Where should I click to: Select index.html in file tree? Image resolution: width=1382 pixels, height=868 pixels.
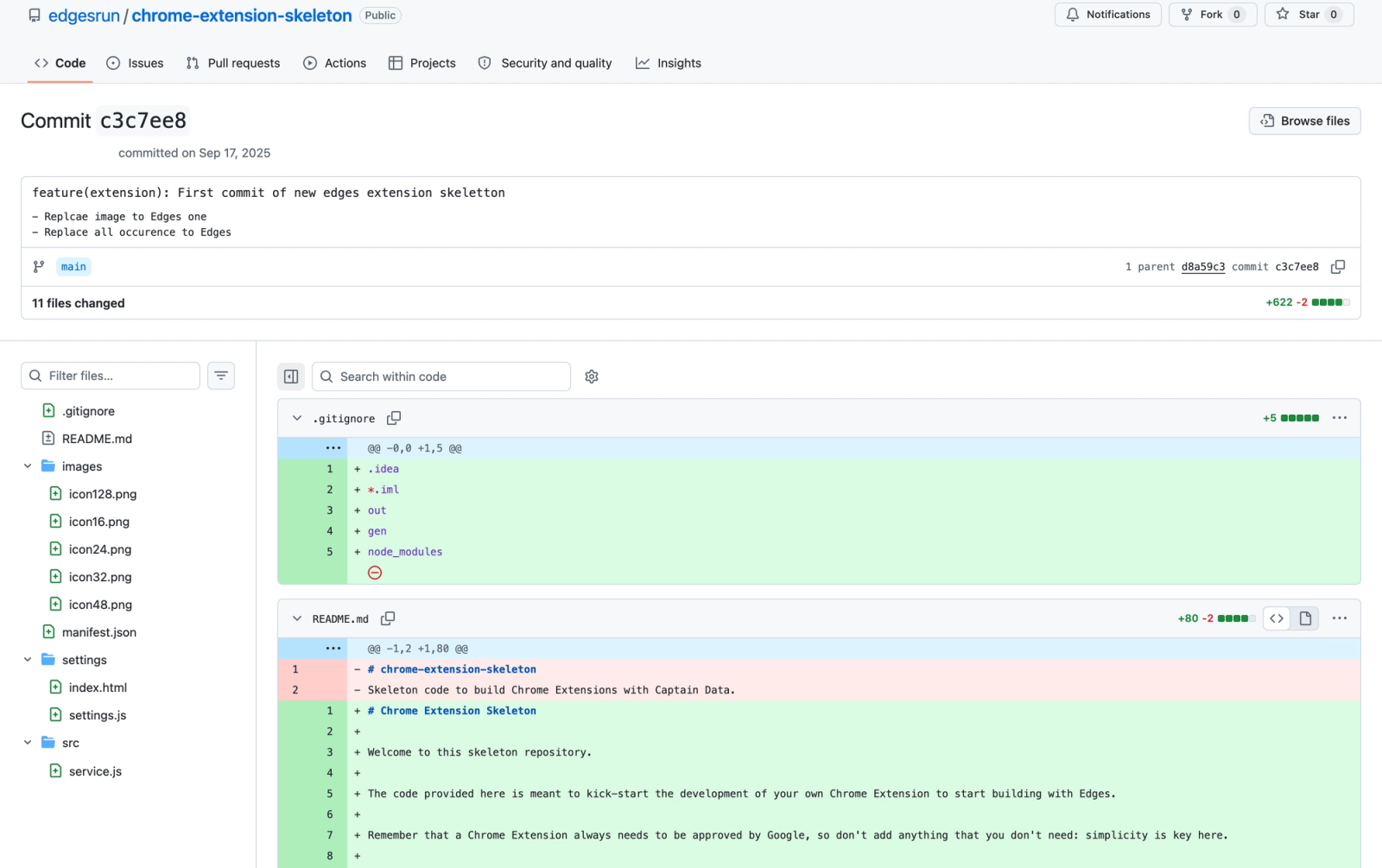tap(98, 687)
